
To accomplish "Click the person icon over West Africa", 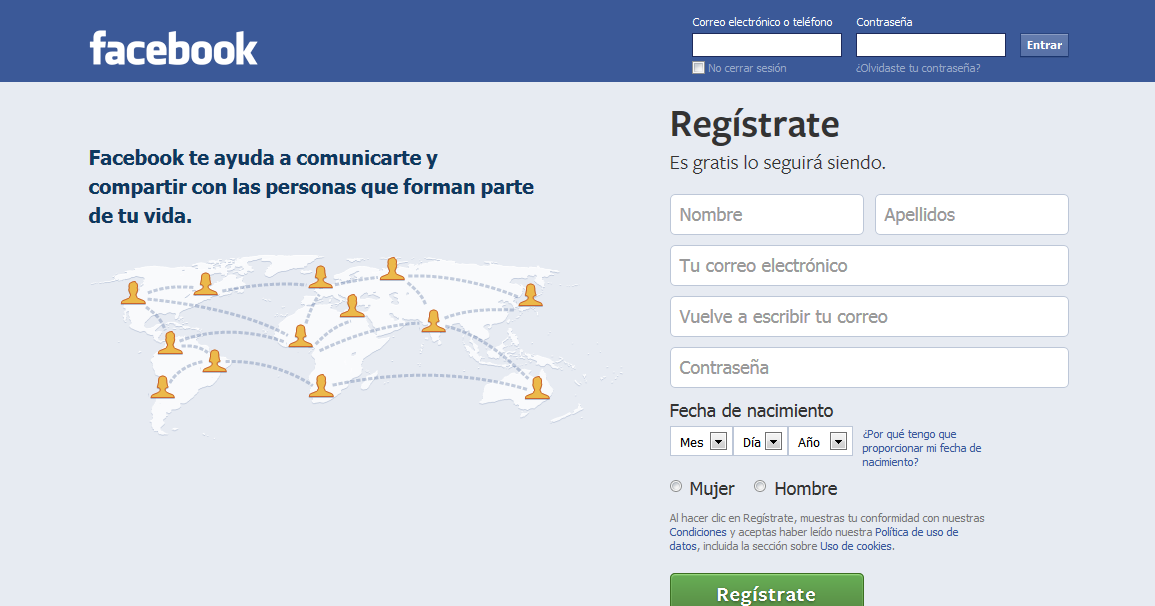I will pos(300,336).
